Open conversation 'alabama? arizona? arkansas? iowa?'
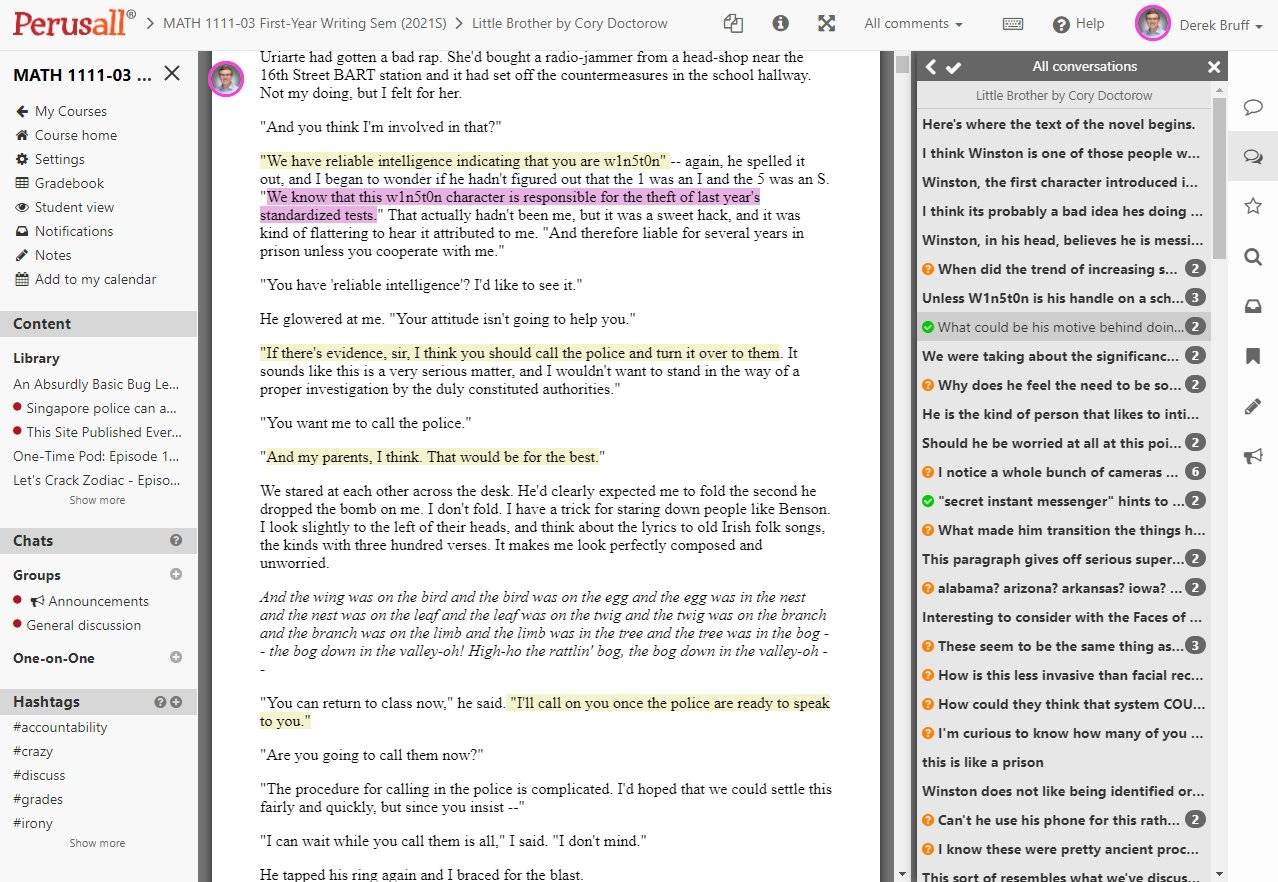Viewport: 1278px width, 882px height. click(x=1064, y=588)
